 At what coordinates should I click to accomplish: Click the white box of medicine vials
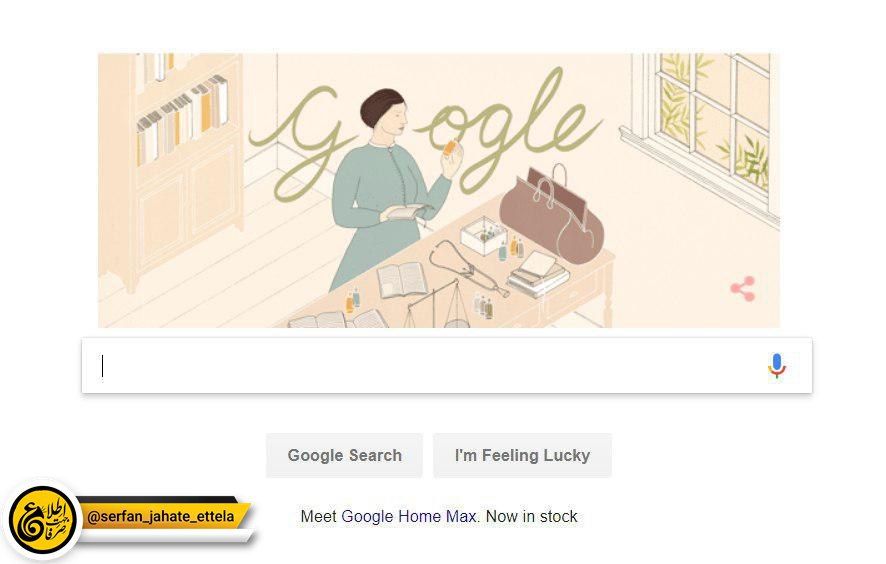[x=483, y=235]
